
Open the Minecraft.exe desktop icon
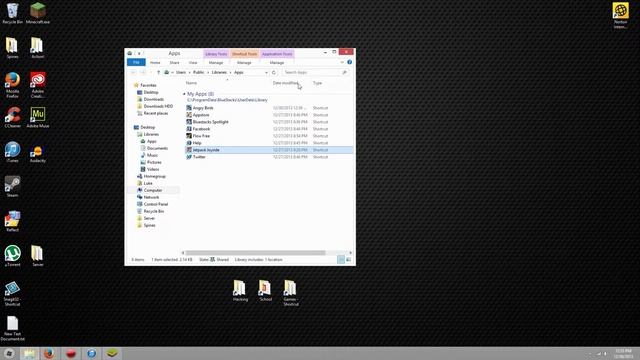[38, 13]
